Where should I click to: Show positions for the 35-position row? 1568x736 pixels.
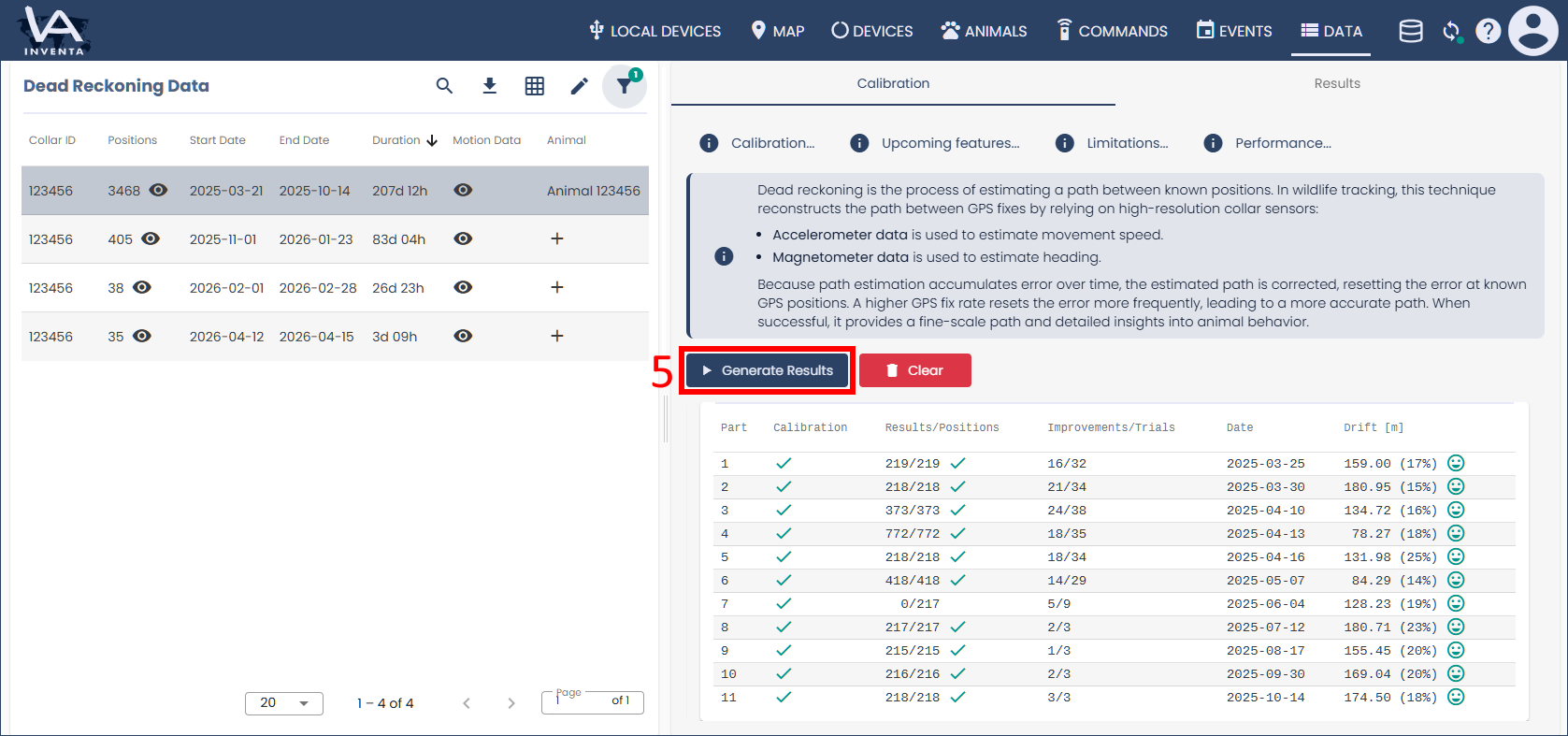[x=142, y=336]
